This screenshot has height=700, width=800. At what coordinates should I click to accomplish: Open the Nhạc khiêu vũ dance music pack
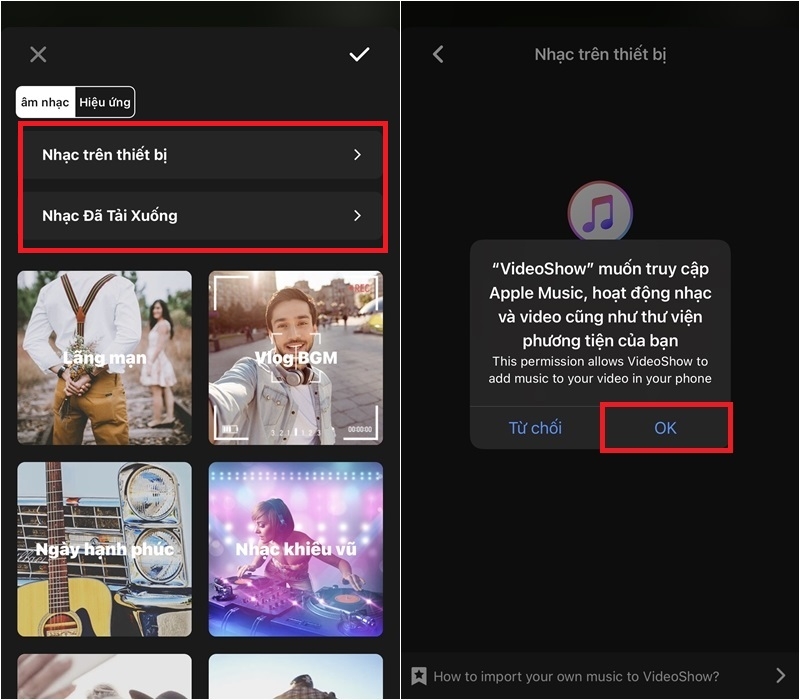295,548
